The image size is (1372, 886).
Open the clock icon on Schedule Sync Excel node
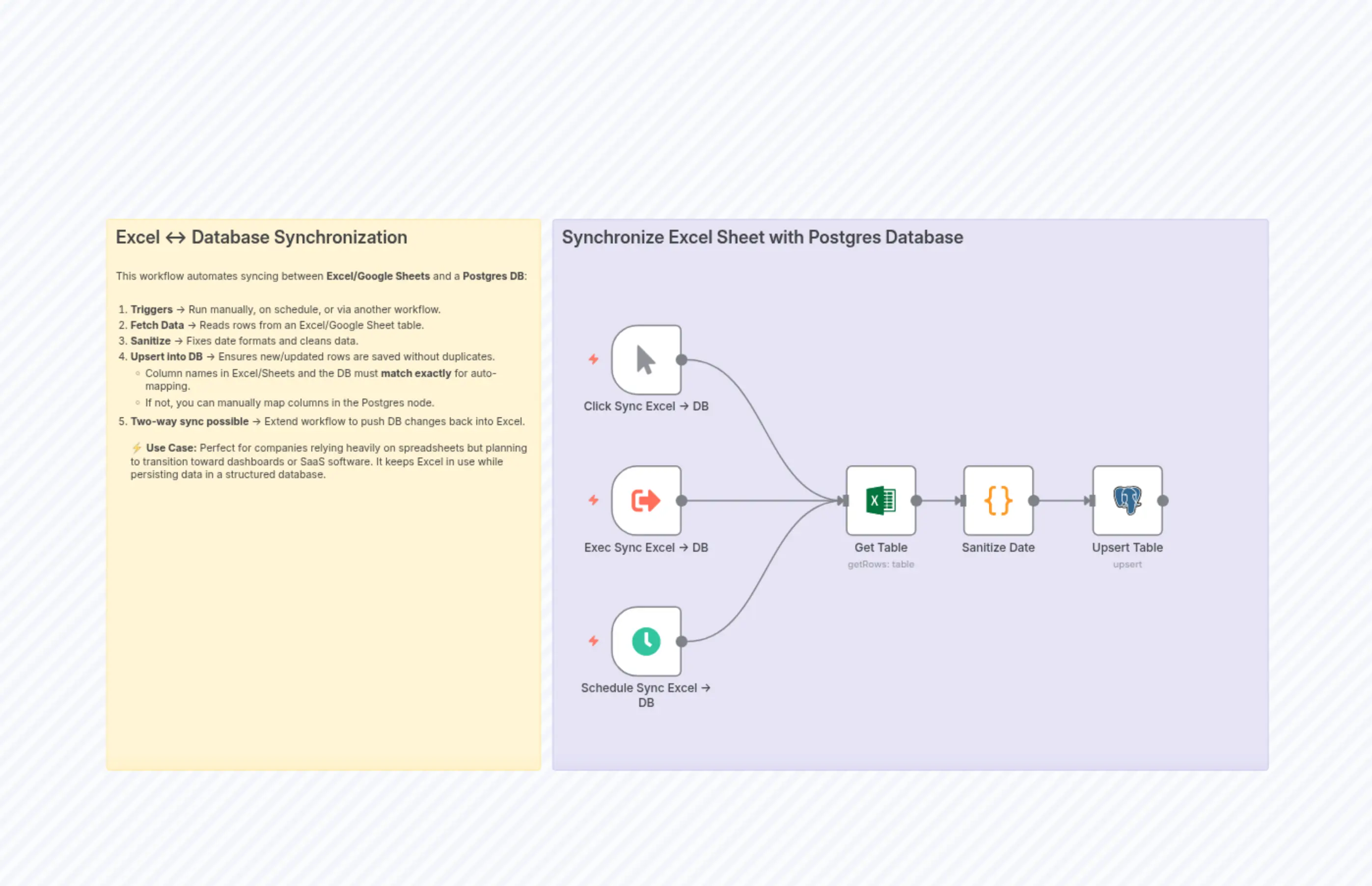pyautogui.click(x=646, y=642)
